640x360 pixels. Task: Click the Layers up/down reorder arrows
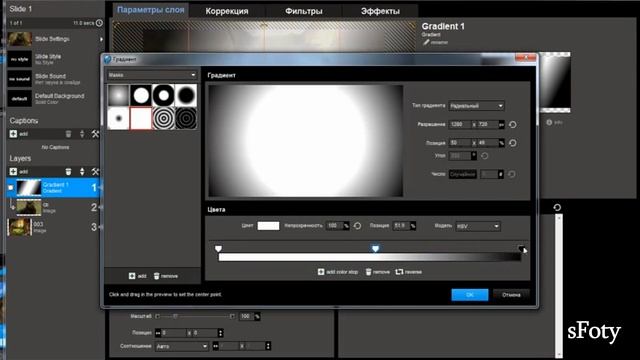pyautogui.click(x=82, y=171)
